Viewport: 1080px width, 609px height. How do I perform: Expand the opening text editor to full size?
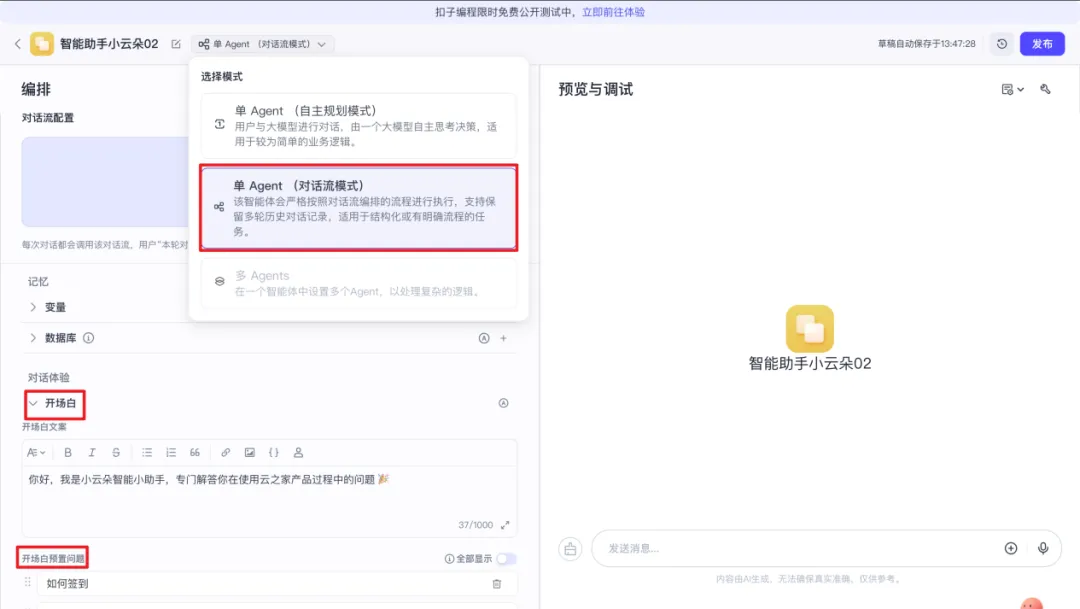click(x=505, y=525)
